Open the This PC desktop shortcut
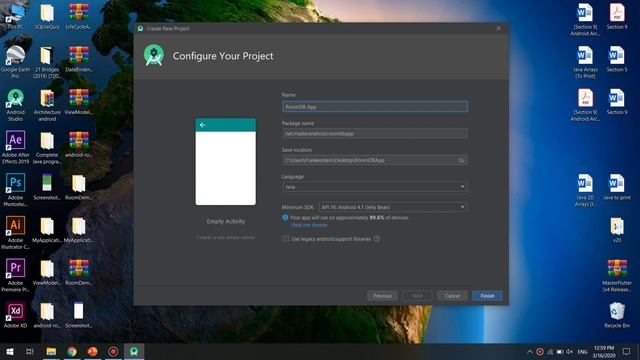The width and height of the screenshot is (640, 360). click(x=15, y=16)
